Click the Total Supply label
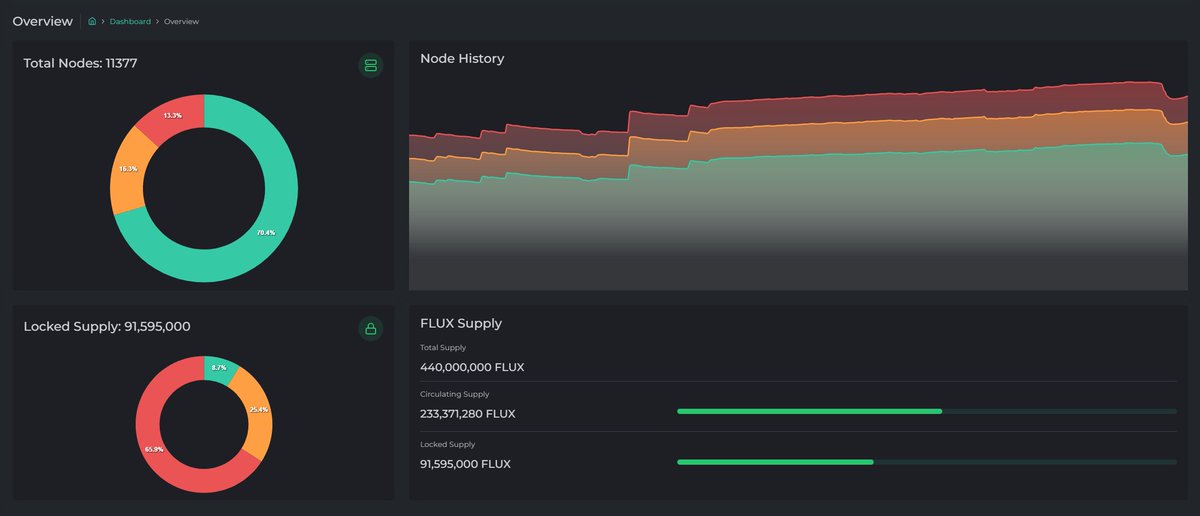The height and width of the screenshot is (516, 1200). [x=443, y=347]
